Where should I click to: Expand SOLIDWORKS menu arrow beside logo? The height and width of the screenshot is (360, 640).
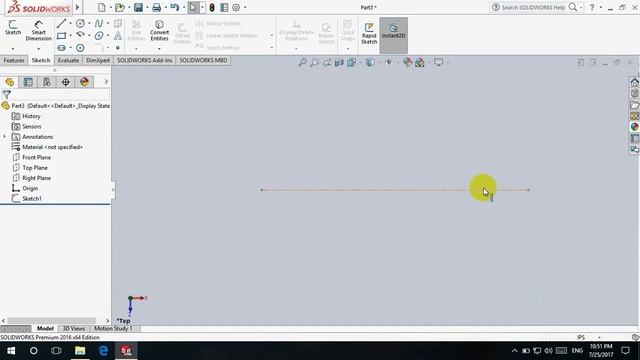coord(78,7)
